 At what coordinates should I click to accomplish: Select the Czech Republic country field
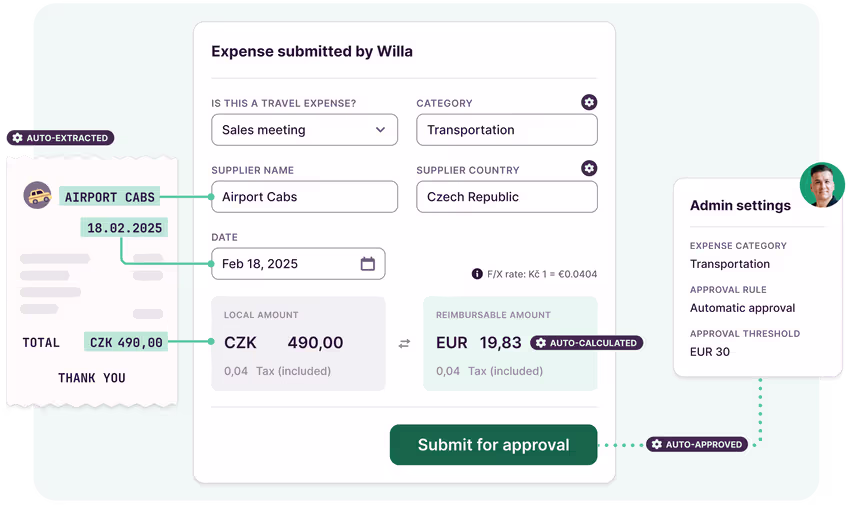(x=506, y=197)
